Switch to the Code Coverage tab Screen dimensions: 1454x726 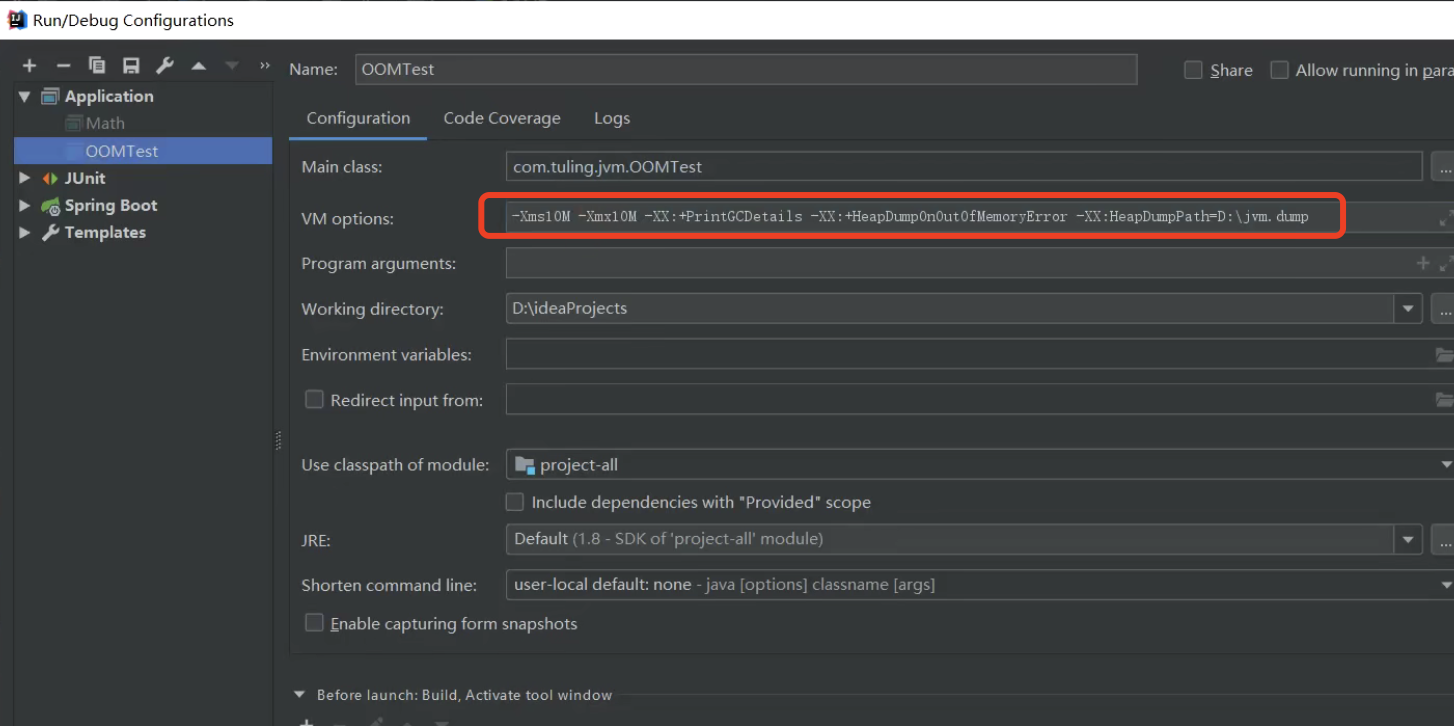(502, 118)
